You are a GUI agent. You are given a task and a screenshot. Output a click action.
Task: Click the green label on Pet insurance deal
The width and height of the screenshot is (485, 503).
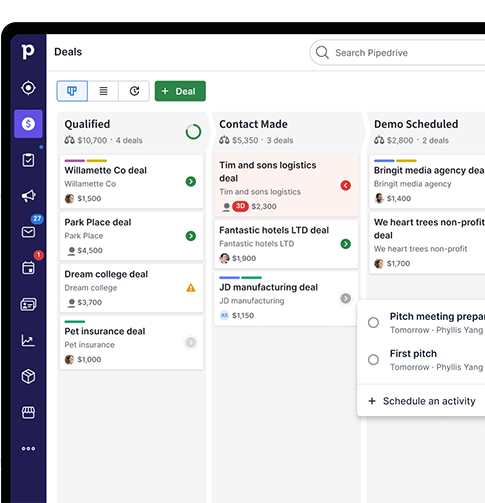[x=75, y=322]
